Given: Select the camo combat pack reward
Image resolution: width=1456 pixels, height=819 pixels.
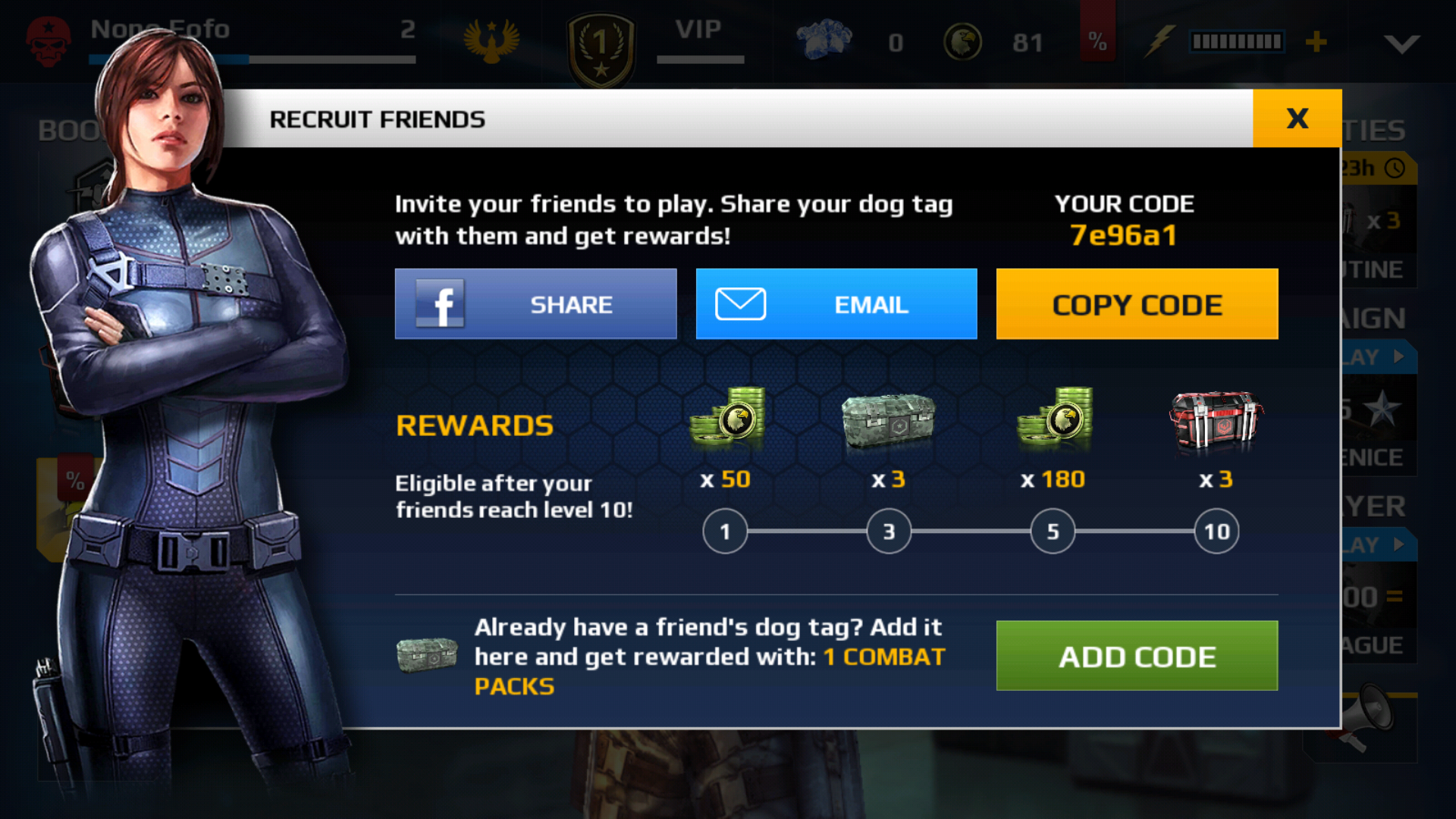Looking at the screenshot, I should coord(889,420).
